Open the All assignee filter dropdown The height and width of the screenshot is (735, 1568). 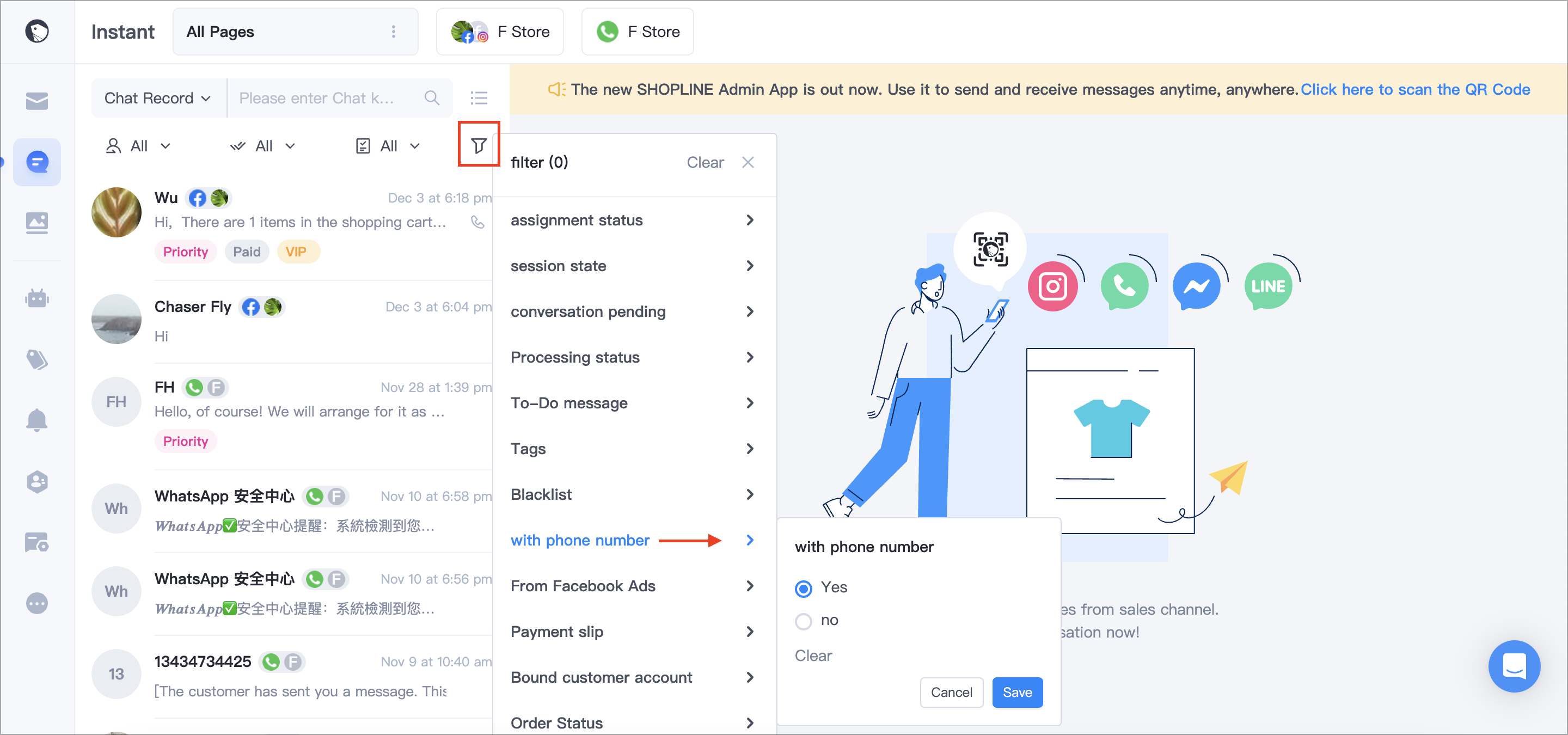tap(139, 146)
